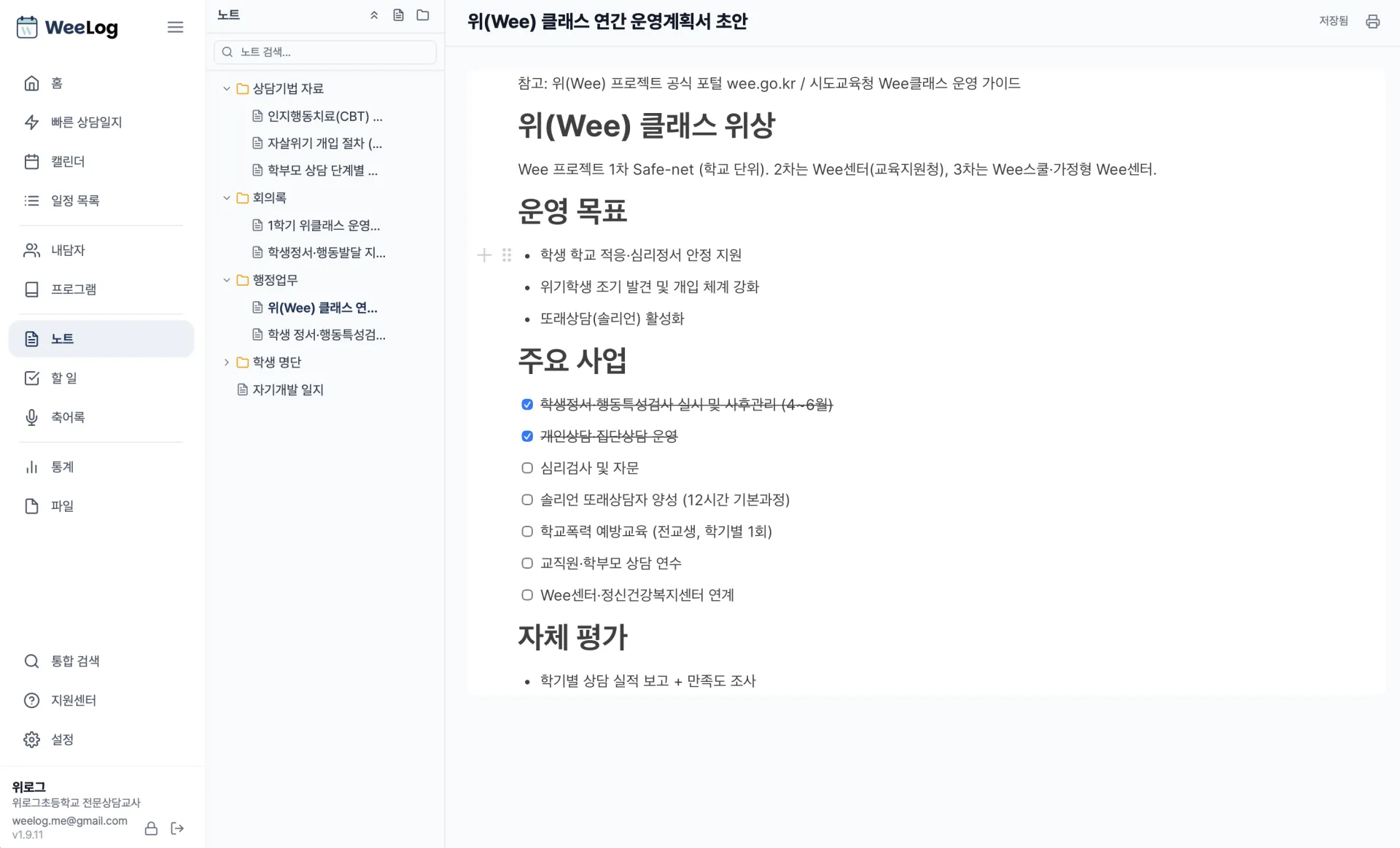
Task: Click the 상담기법 자료 folder icon
Action: coord(243,89)
